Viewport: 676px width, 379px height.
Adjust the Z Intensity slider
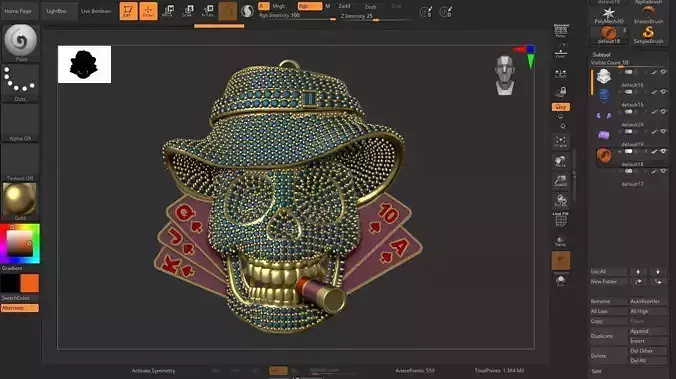pos(376,16)
